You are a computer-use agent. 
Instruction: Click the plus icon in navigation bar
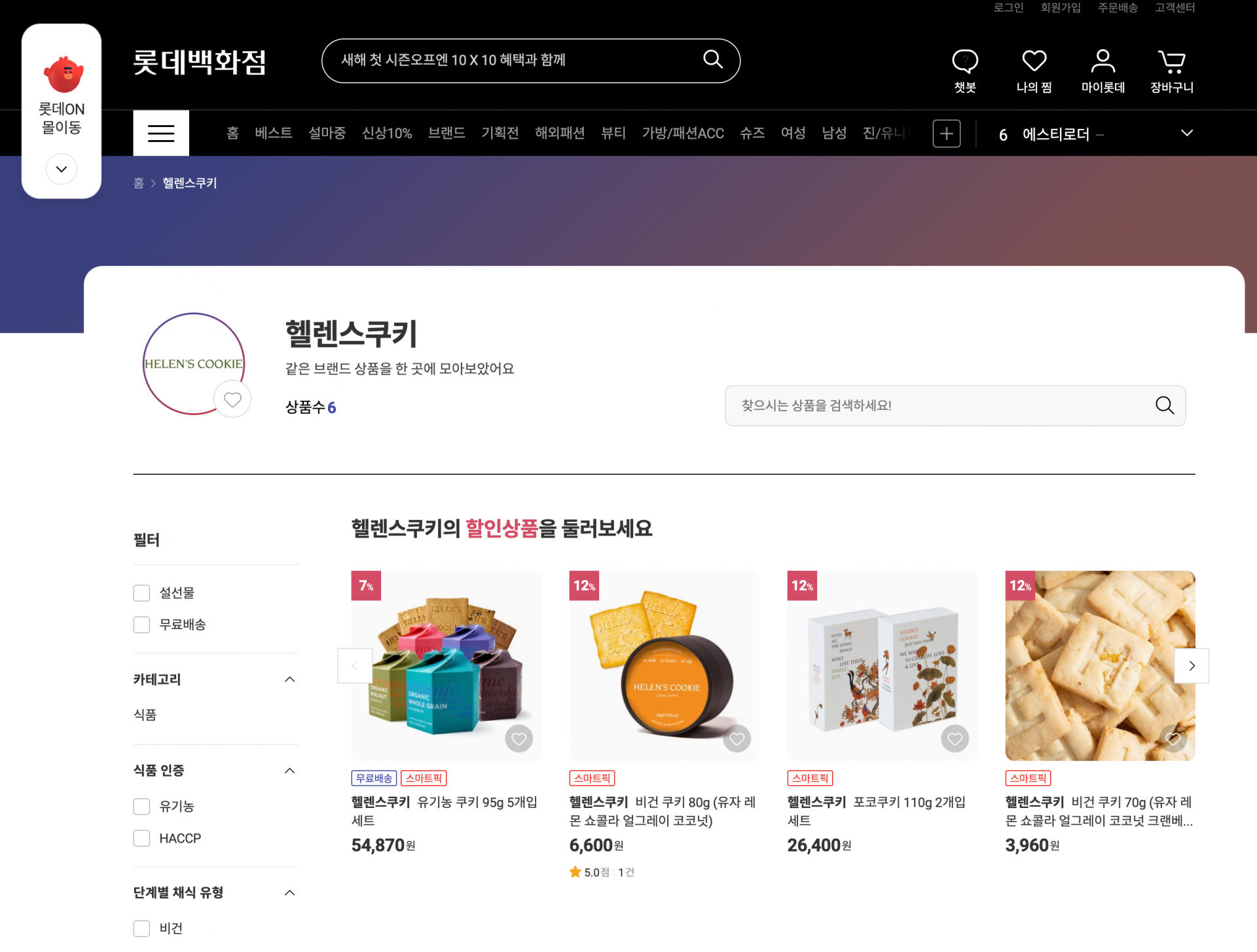pyautogui.click(x=946, y=134)
